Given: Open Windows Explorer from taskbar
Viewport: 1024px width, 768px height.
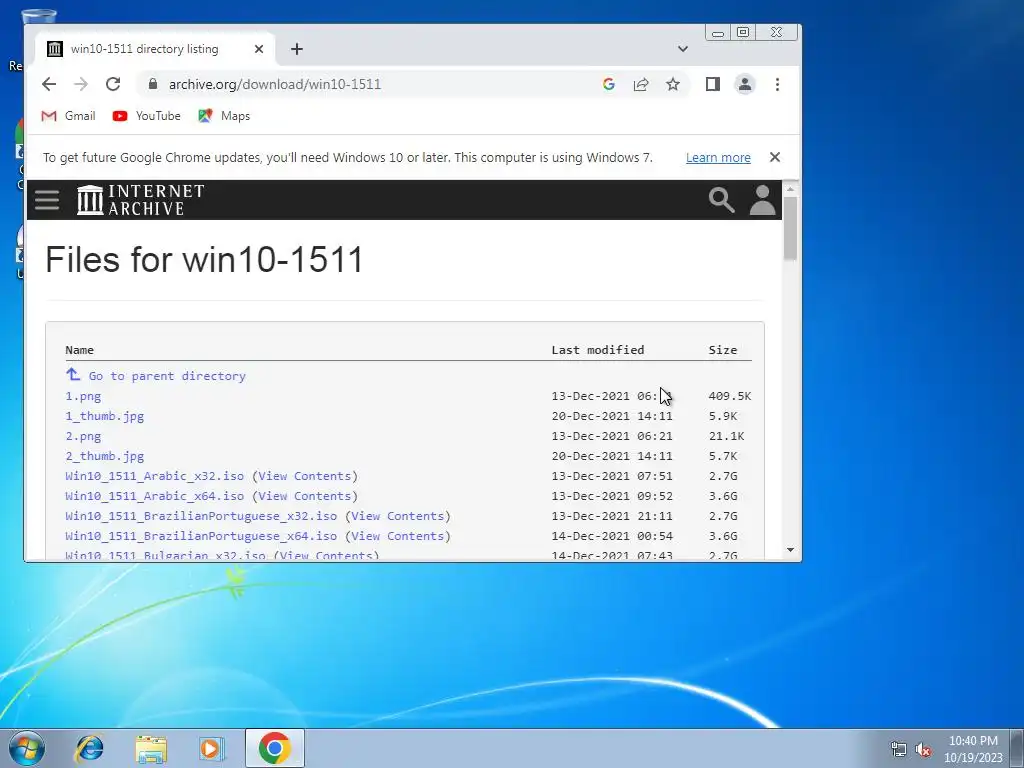Looking at the screenshot, I should [151, 748].
